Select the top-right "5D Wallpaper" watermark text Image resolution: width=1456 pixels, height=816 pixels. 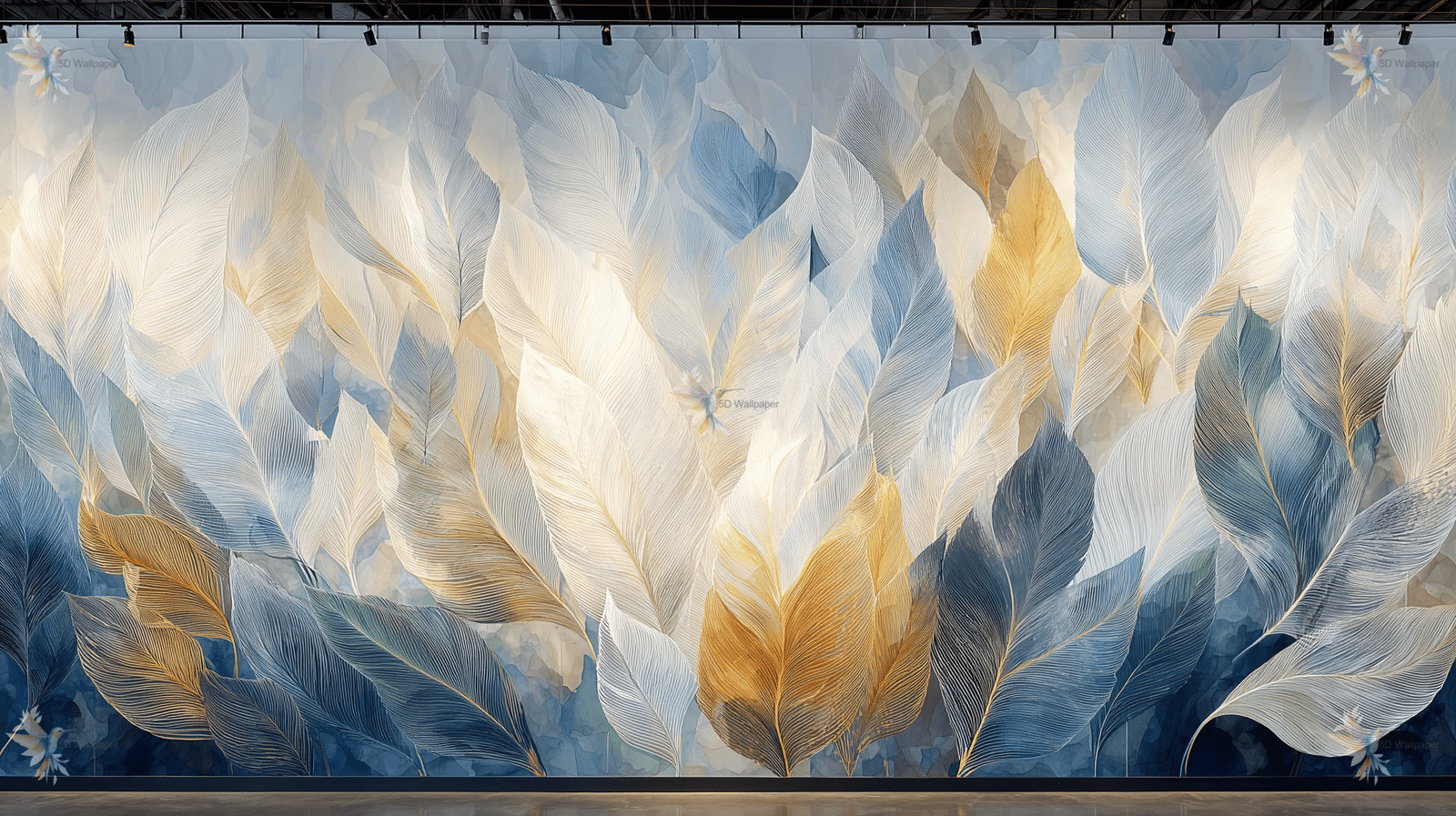point(1409,64)
